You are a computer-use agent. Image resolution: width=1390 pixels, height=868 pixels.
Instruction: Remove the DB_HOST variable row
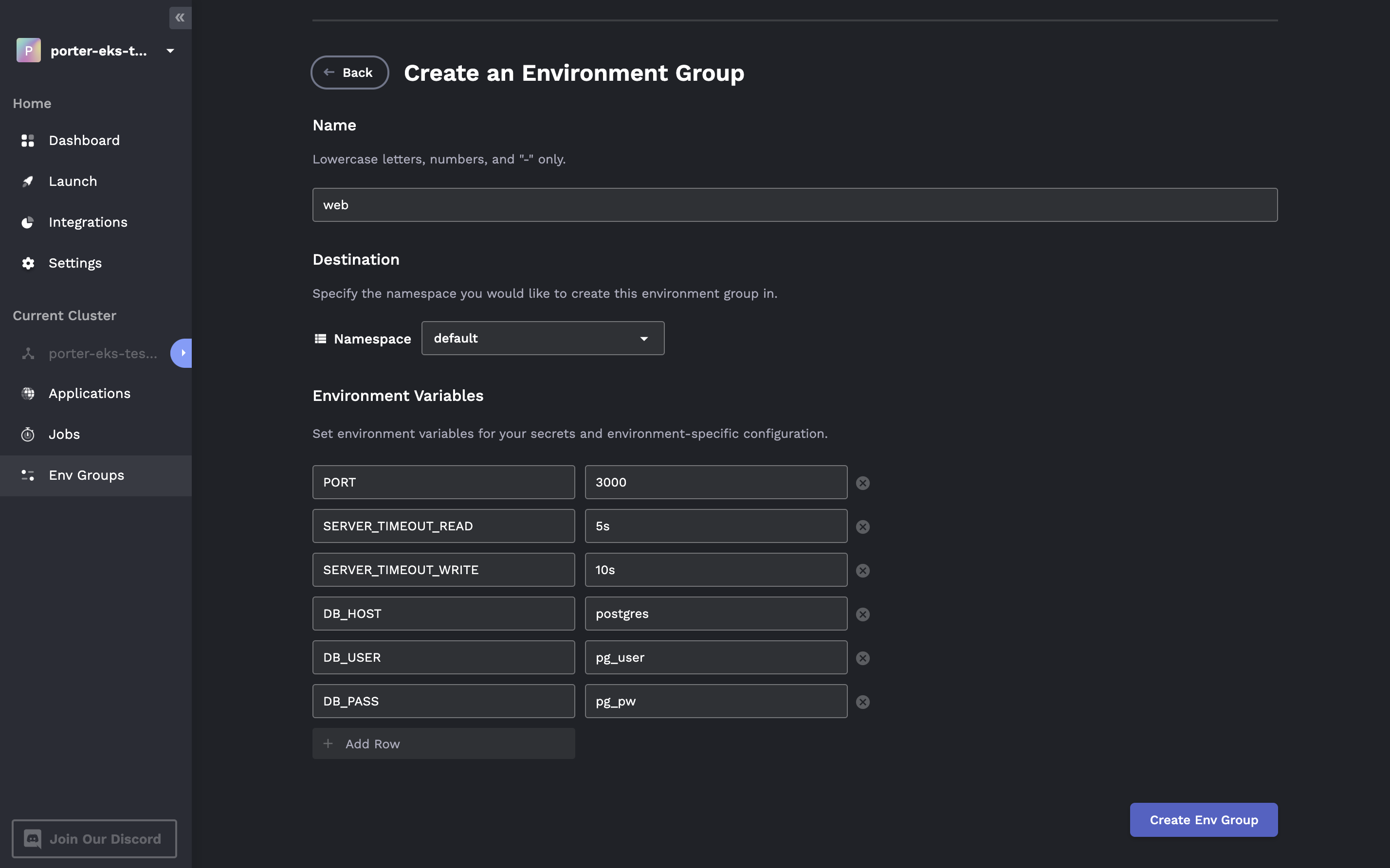(x=862, y=614)
